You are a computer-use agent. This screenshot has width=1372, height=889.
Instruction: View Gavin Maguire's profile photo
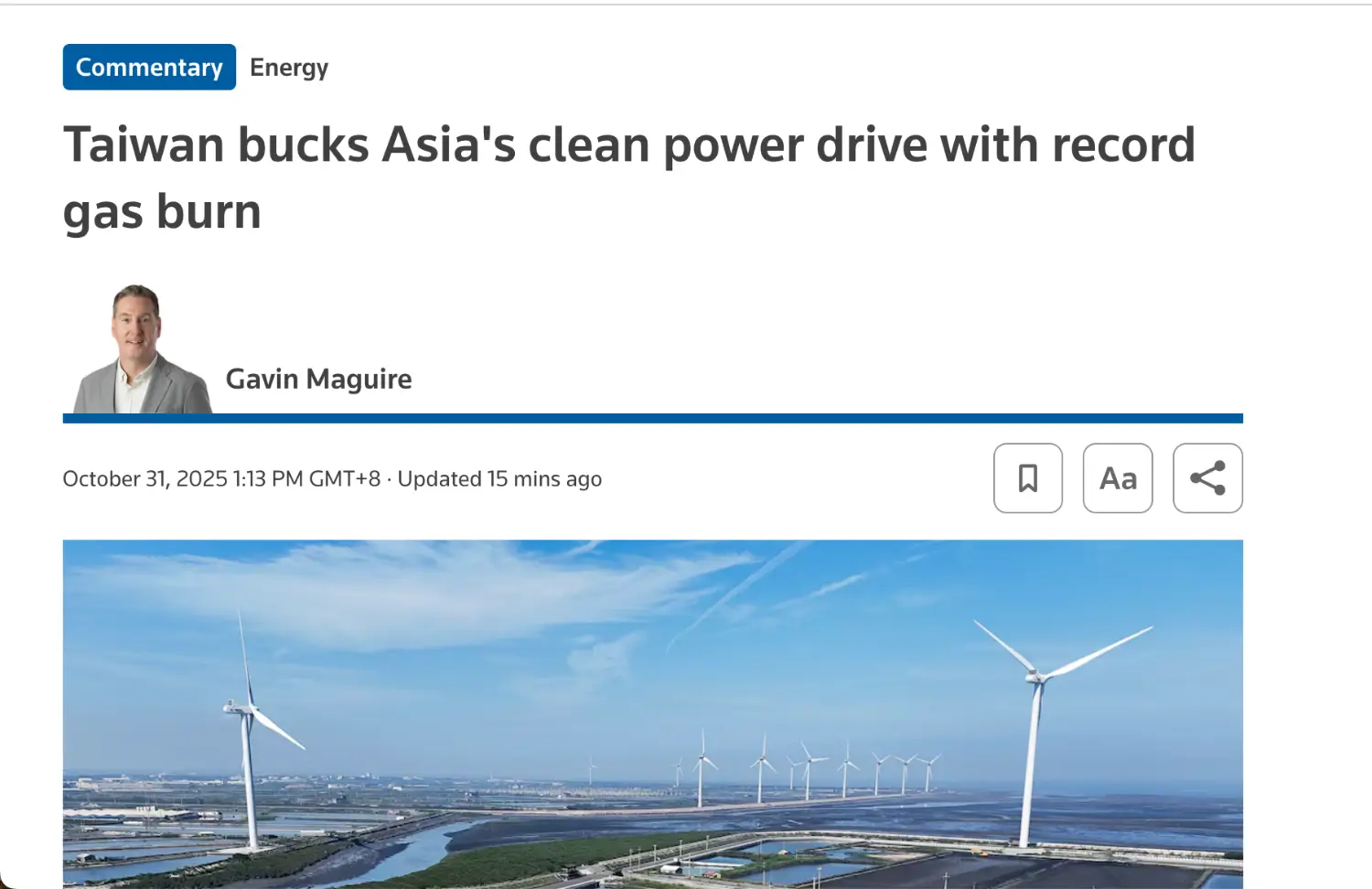pos(142,348)
